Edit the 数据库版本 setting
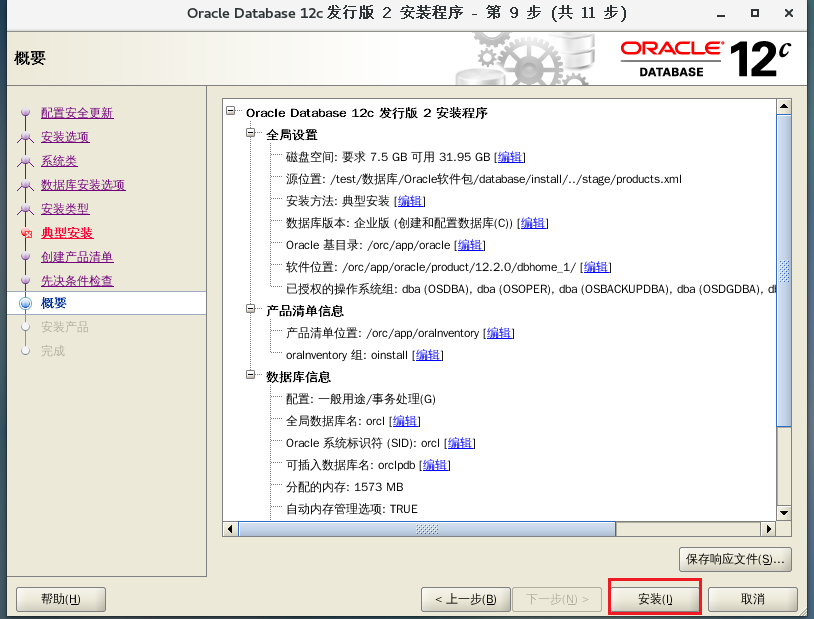814x619 pixels. tap(533, 223)
